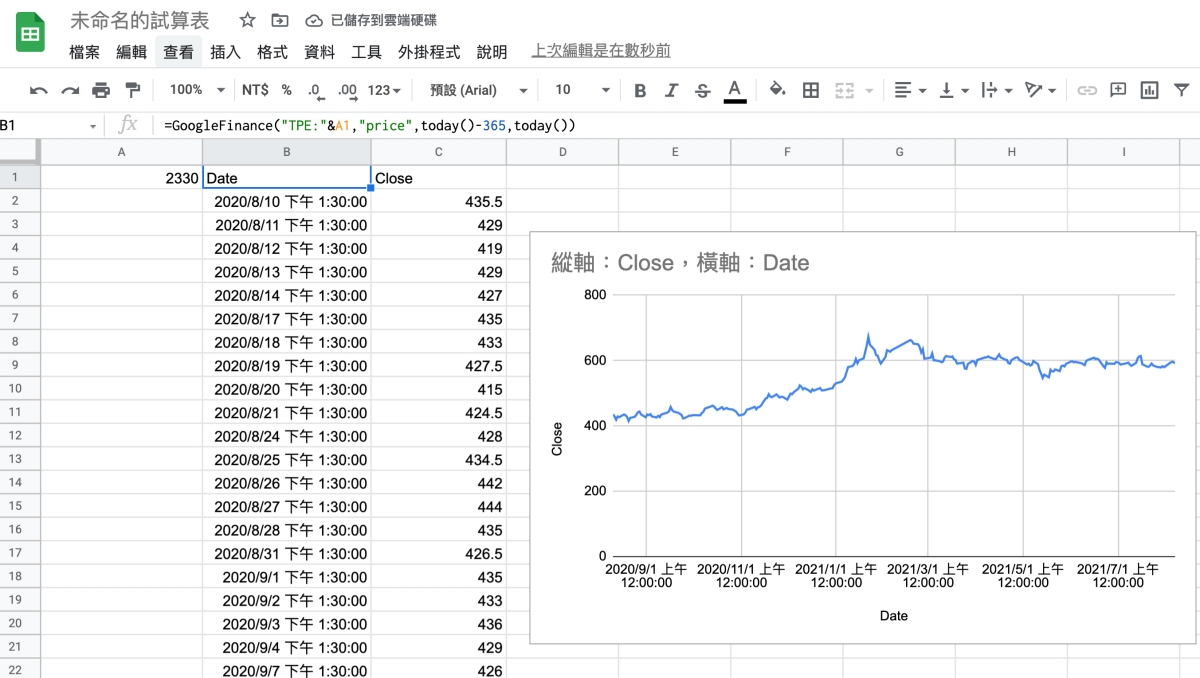Screen dimensions: 1200x678
Task: Toggle bold formatting
Action: coord(640,90)
